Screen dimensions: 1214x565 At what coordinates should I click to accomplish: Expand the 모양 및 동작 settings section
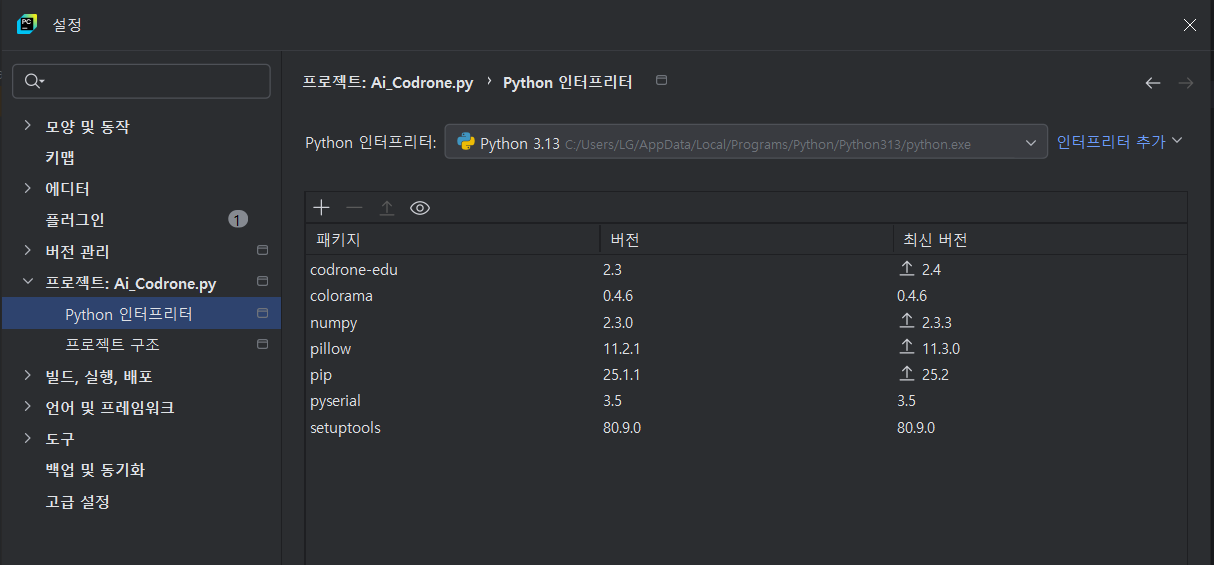coord(27,127)
